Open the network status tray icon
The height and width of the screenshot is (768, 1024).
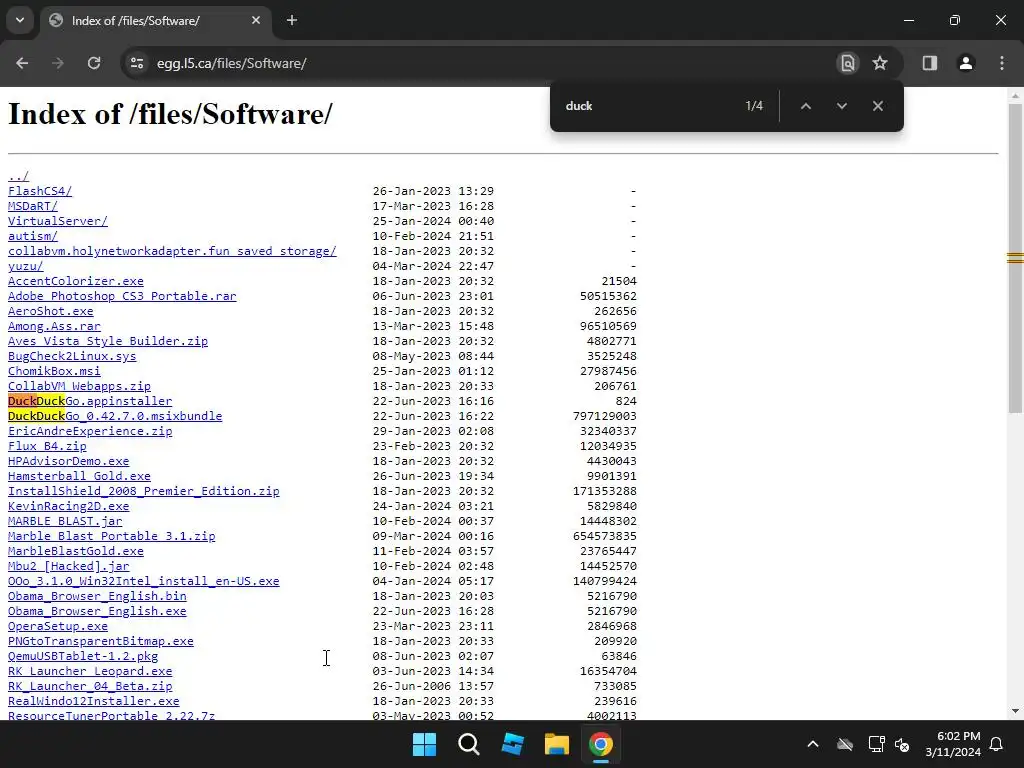(876, 744)
